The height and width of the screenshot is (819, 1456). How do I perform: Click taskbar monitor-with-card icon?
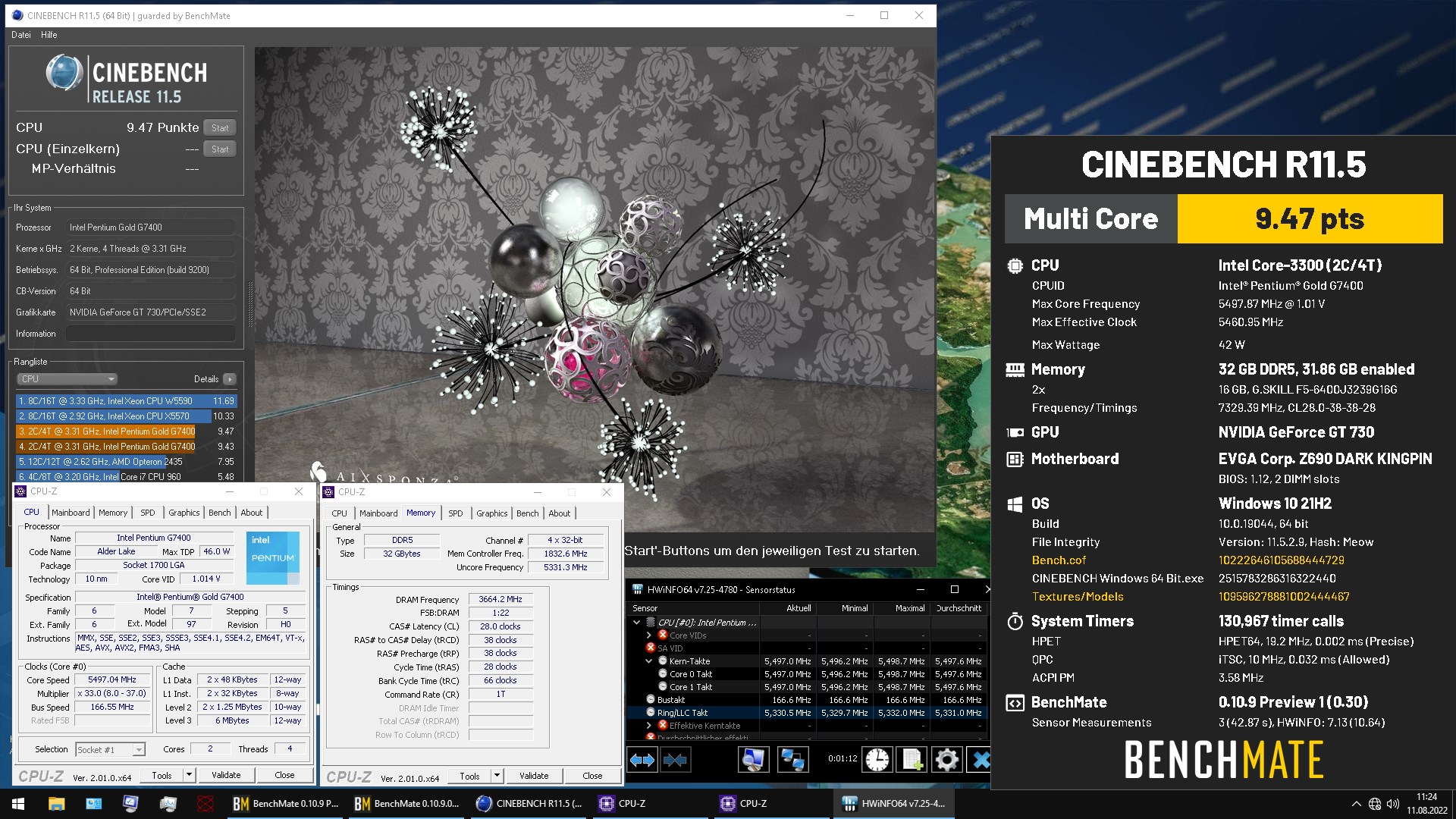tap(93, 804)
